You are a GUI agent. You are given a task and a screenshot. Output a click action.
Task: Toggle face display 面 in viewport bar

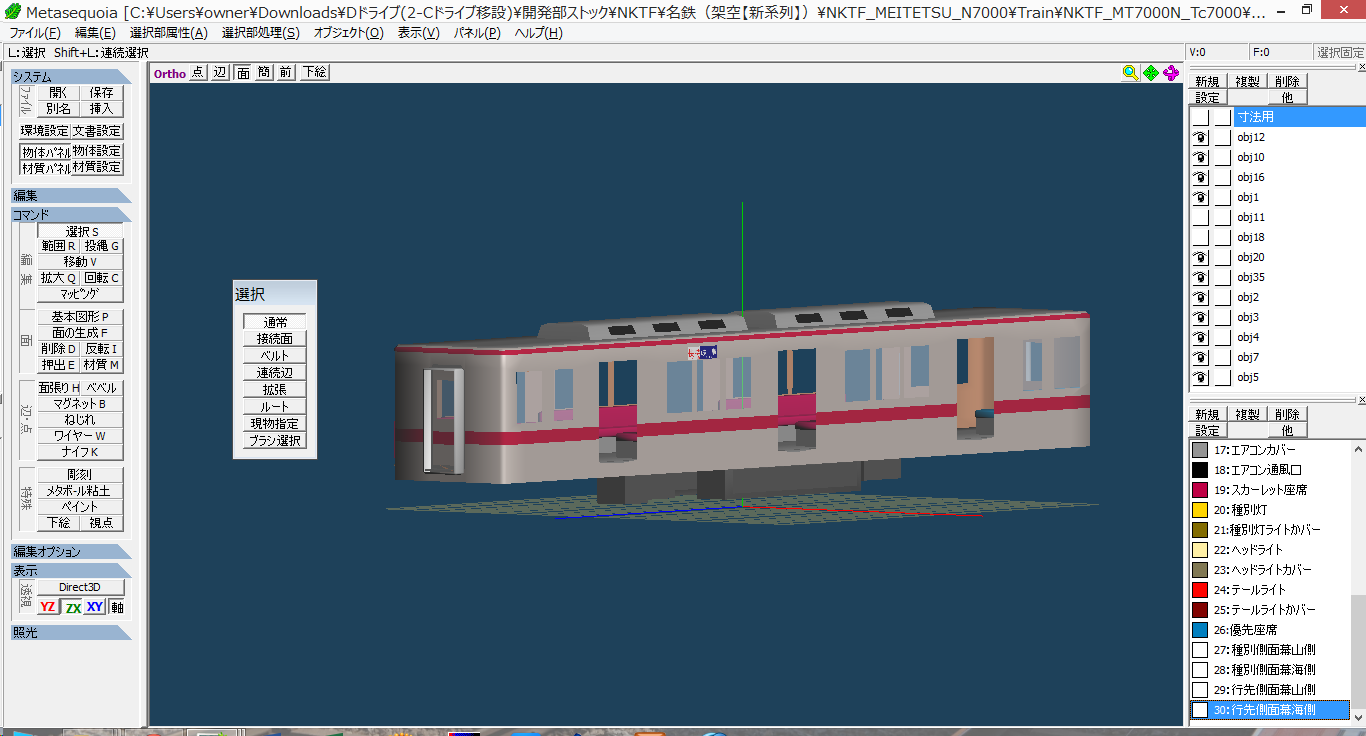point(242,72)
